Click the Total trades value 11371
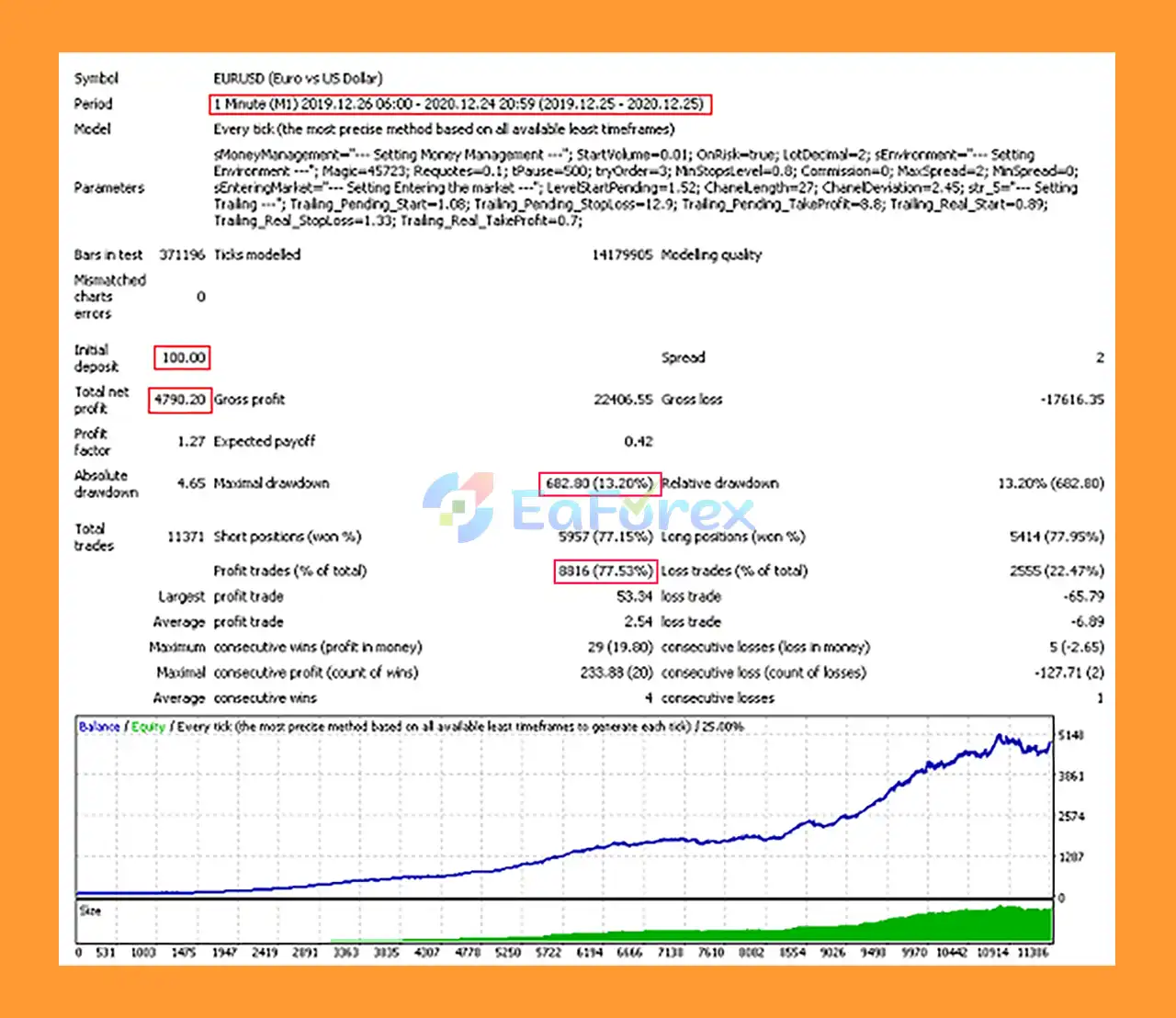Viewport: 1176px width, 1018px height. pos(186,537)
